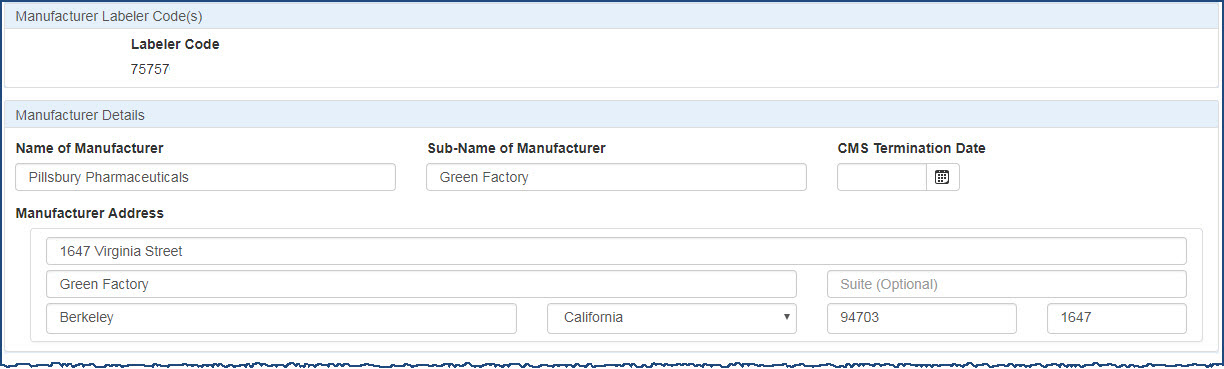Click the Manufacturer Labeler Code(s) panel header
This screenshot has height=369, width=1224.
click(x=612, y=17)
